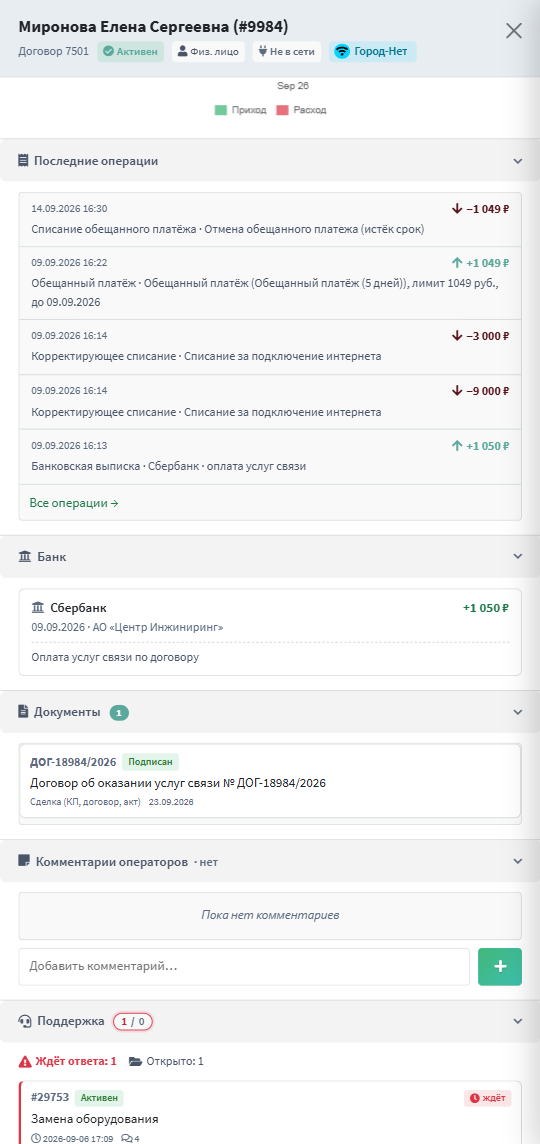540x1144 pixels.
Task: Click the Поддержка 1 / 0 counter badge
Action: click(x=133, y=1021)
